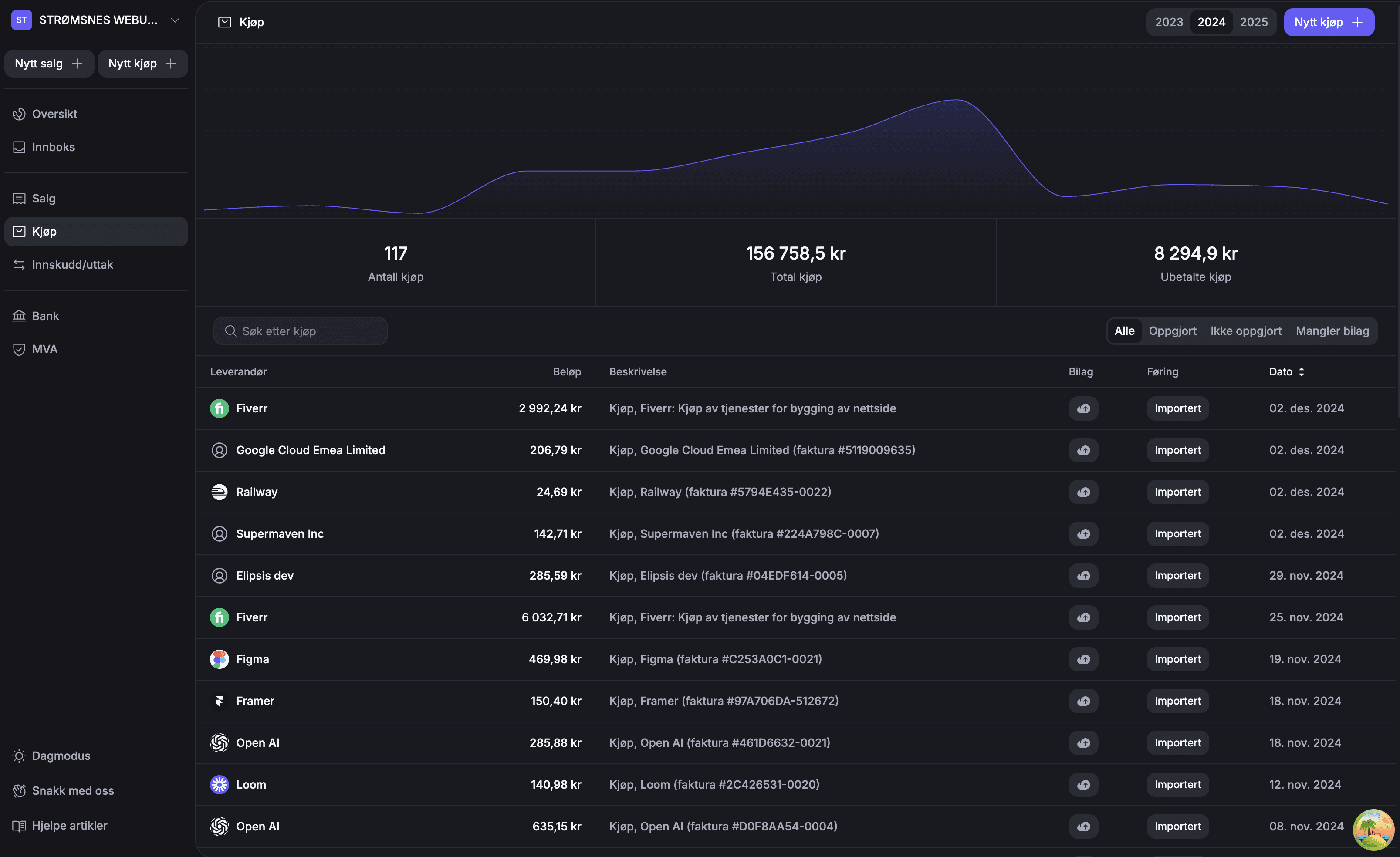Click the purple Nytt kjøp button
Image resolution: width=1400 pixels, height=857 pixels.
[x=1329, y=22]
